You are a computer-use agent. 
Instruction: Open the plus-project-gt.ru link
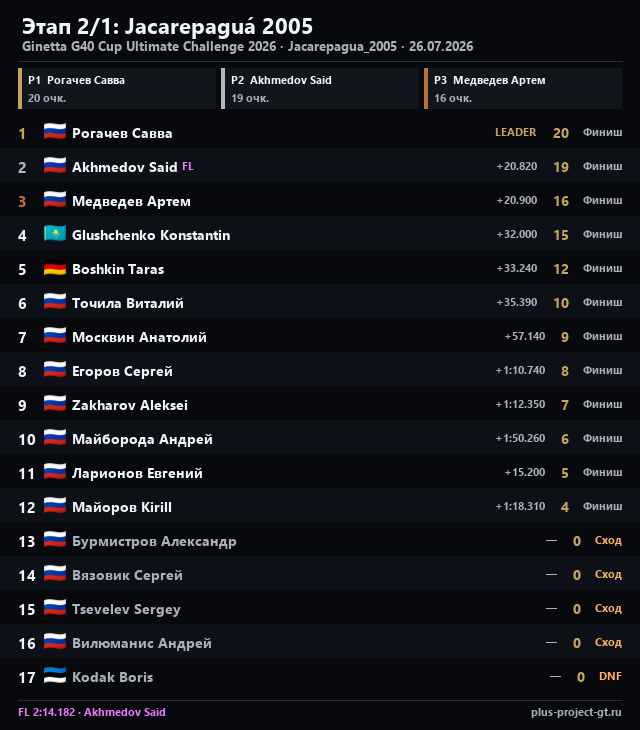(576, 712)
